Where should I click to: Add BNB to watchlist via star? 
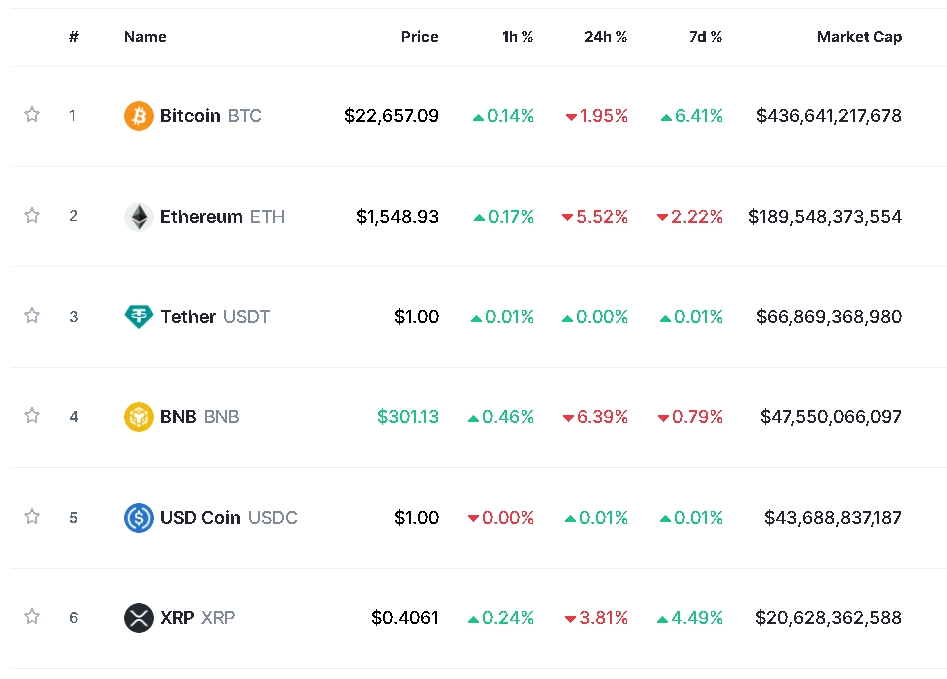(x=32, y=416)
